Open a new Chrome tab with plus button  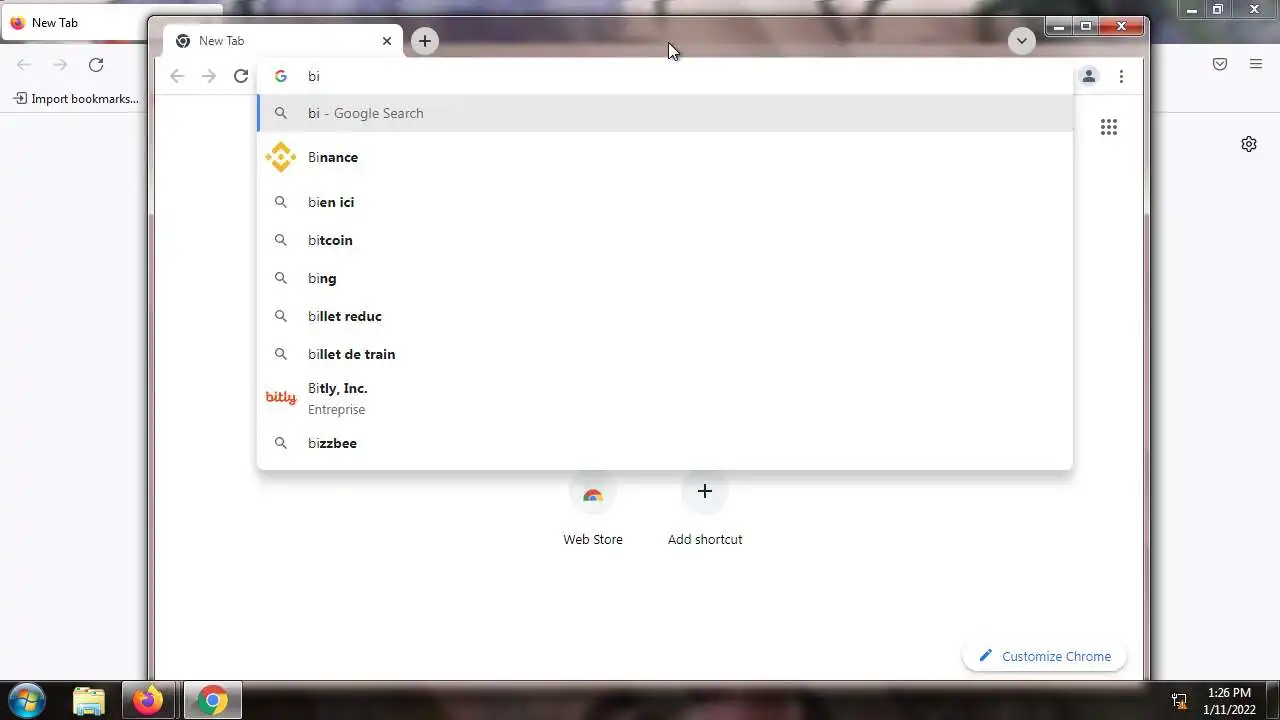[x=425, y=41]
